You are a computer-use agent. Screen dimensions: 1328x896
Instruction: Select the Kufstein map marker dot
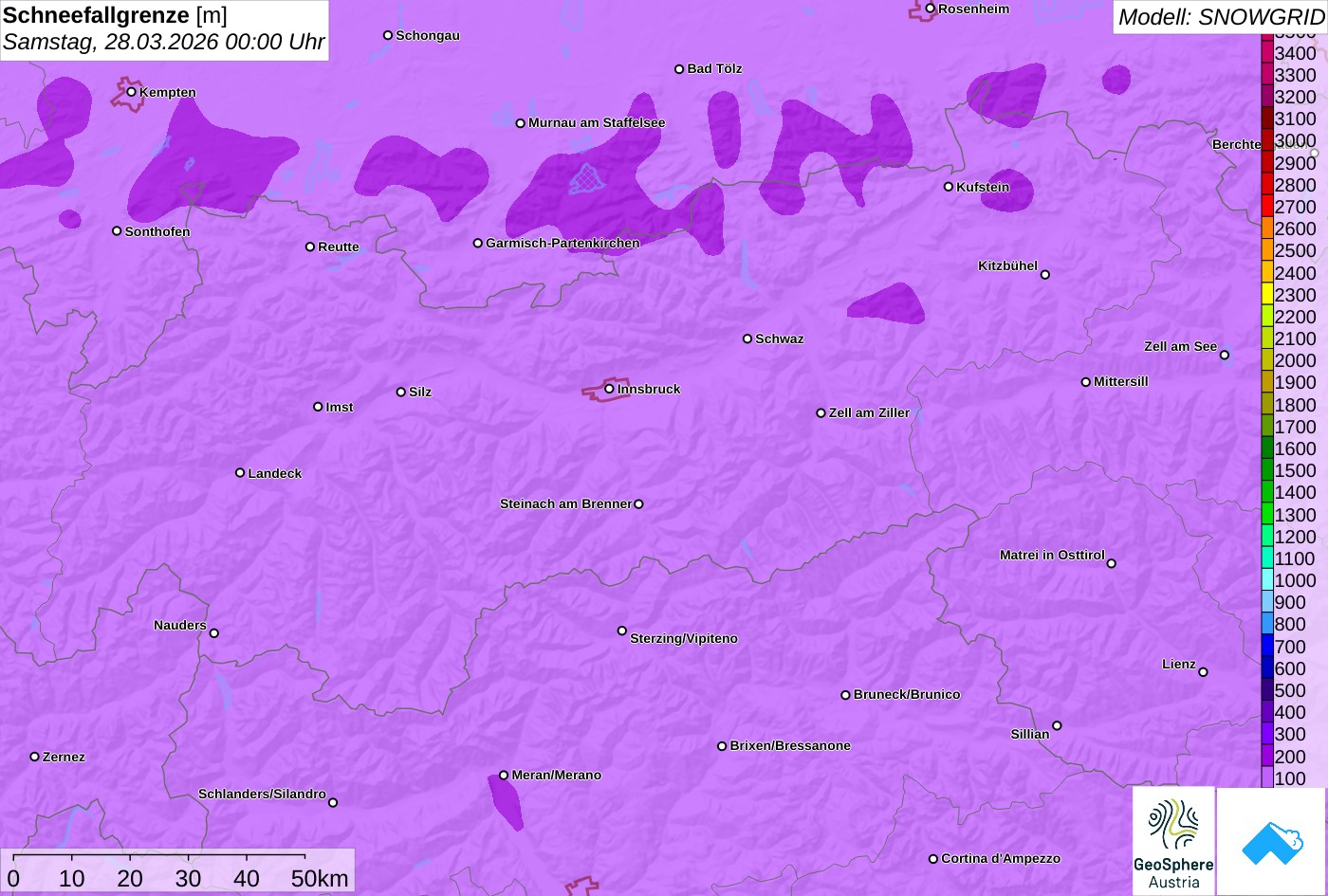(x=949, y=187)
